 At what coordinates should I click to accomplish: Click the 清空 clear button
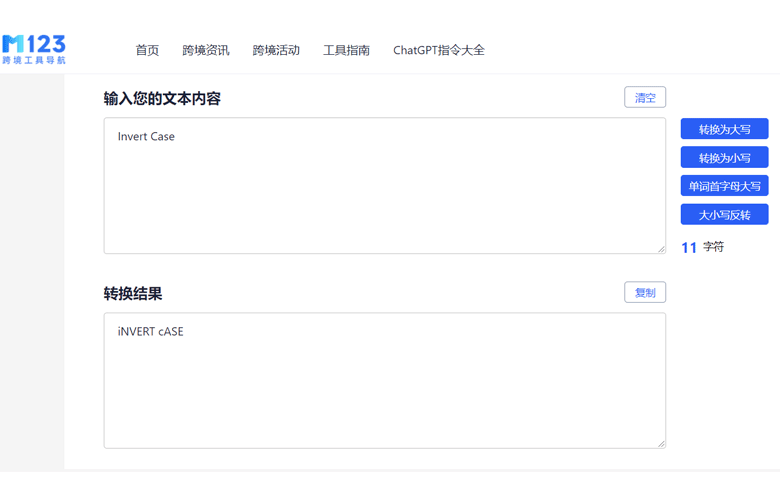tap(645, 98)
